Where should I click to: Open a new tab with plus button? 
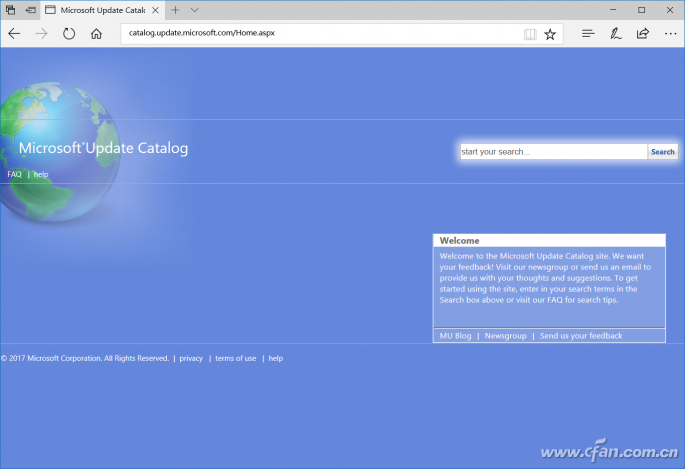pos(175,9)
